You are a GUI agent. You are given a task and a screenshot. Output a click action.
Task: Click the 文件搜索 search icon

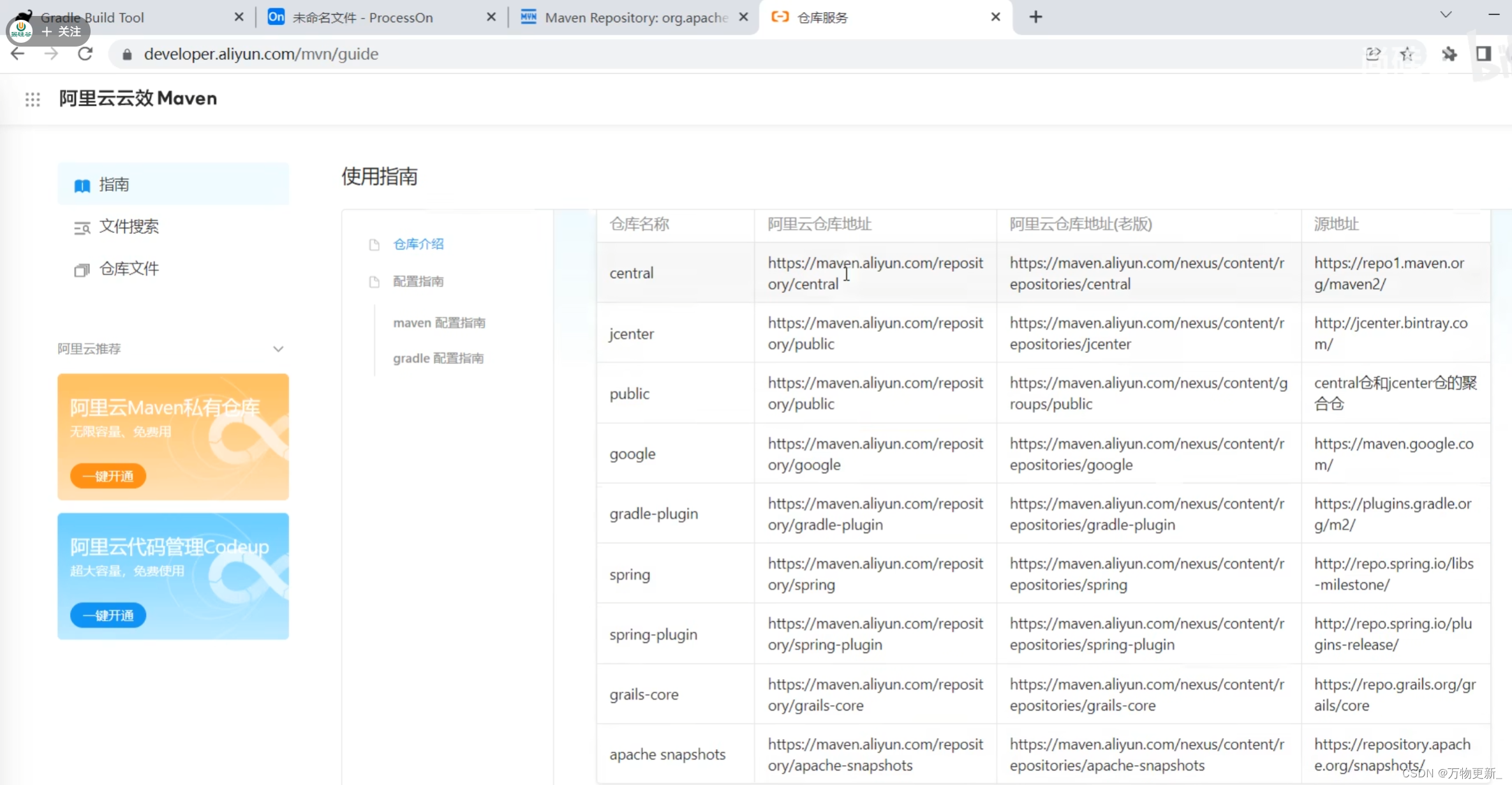pyautogui.click(x=82, y=228)
